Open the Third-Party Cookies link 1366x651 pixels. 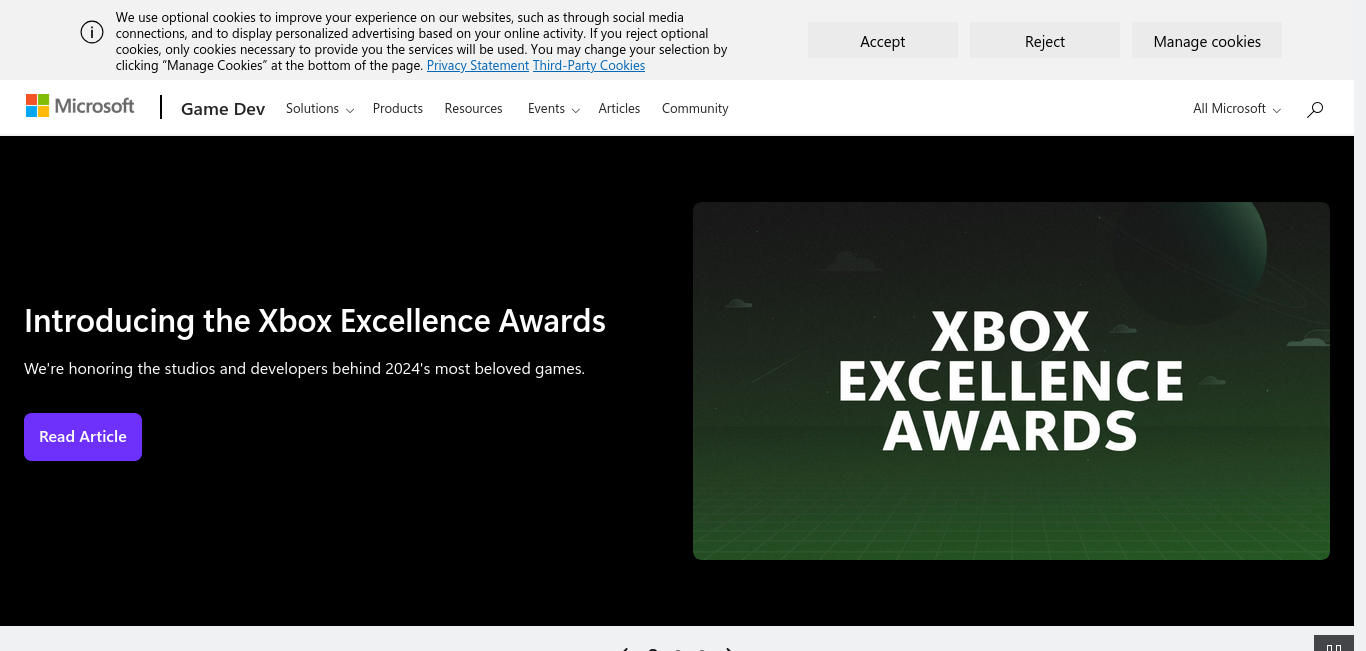(589, 65)
